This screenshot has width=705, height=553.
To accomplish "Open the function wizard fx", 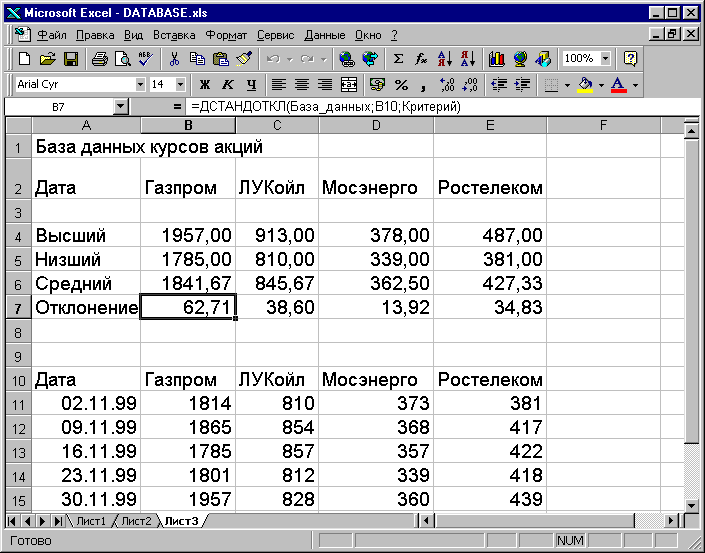I will point(421,59).
